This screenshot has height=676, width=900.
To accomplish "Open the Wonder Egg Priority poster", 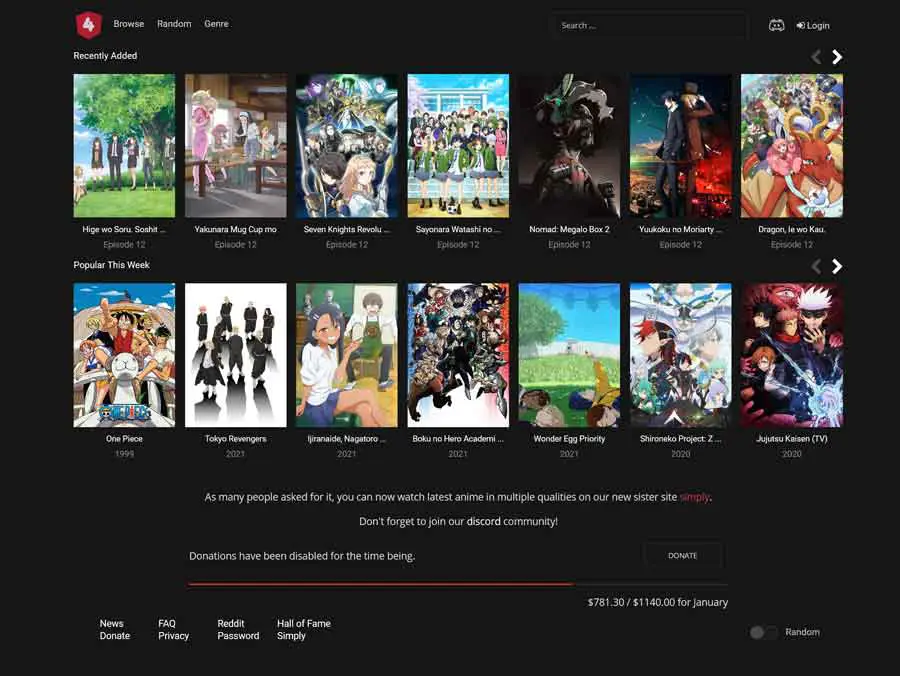I will (569, 355).
